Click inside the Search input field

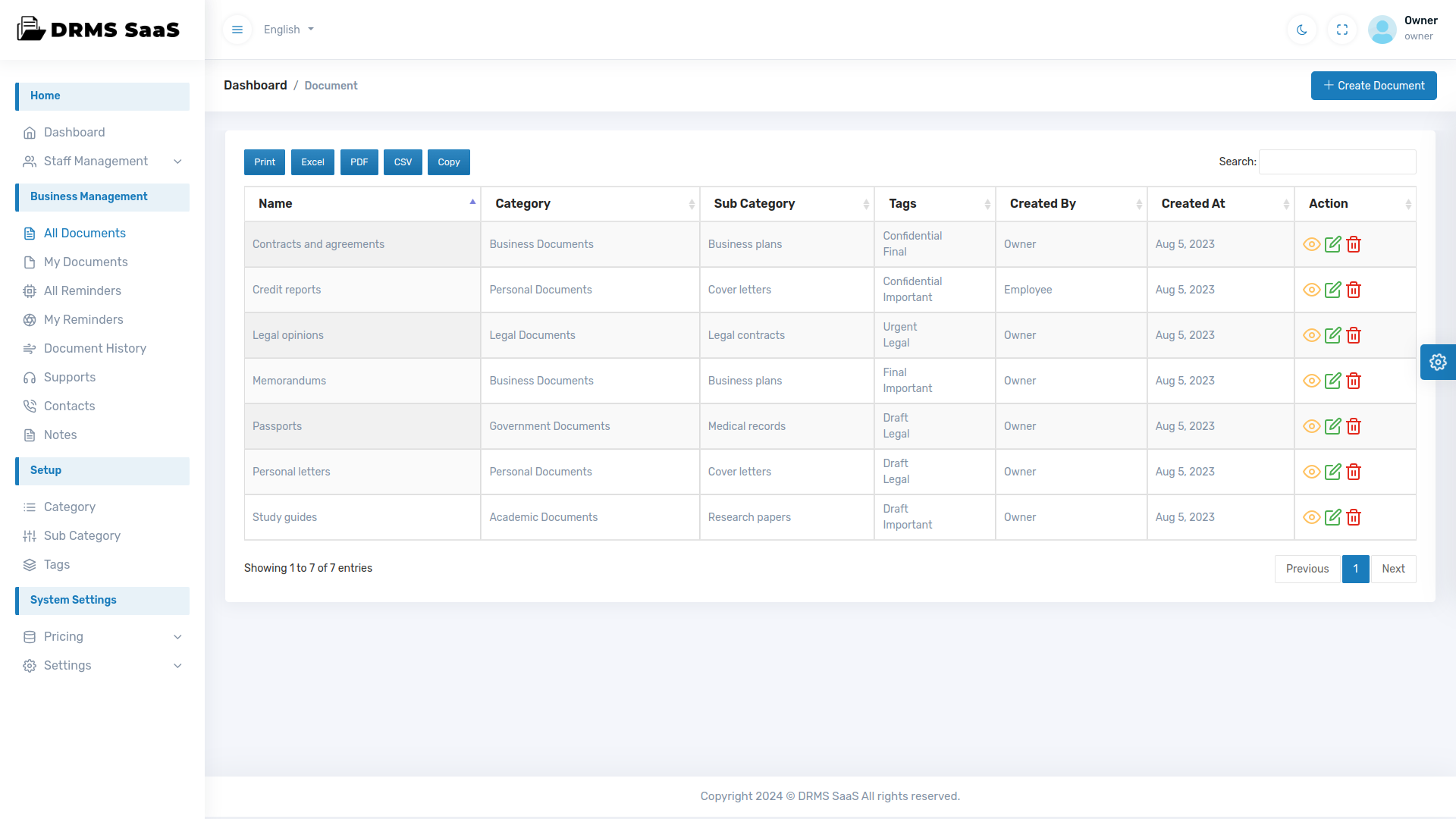click(x=1336, y=162)
